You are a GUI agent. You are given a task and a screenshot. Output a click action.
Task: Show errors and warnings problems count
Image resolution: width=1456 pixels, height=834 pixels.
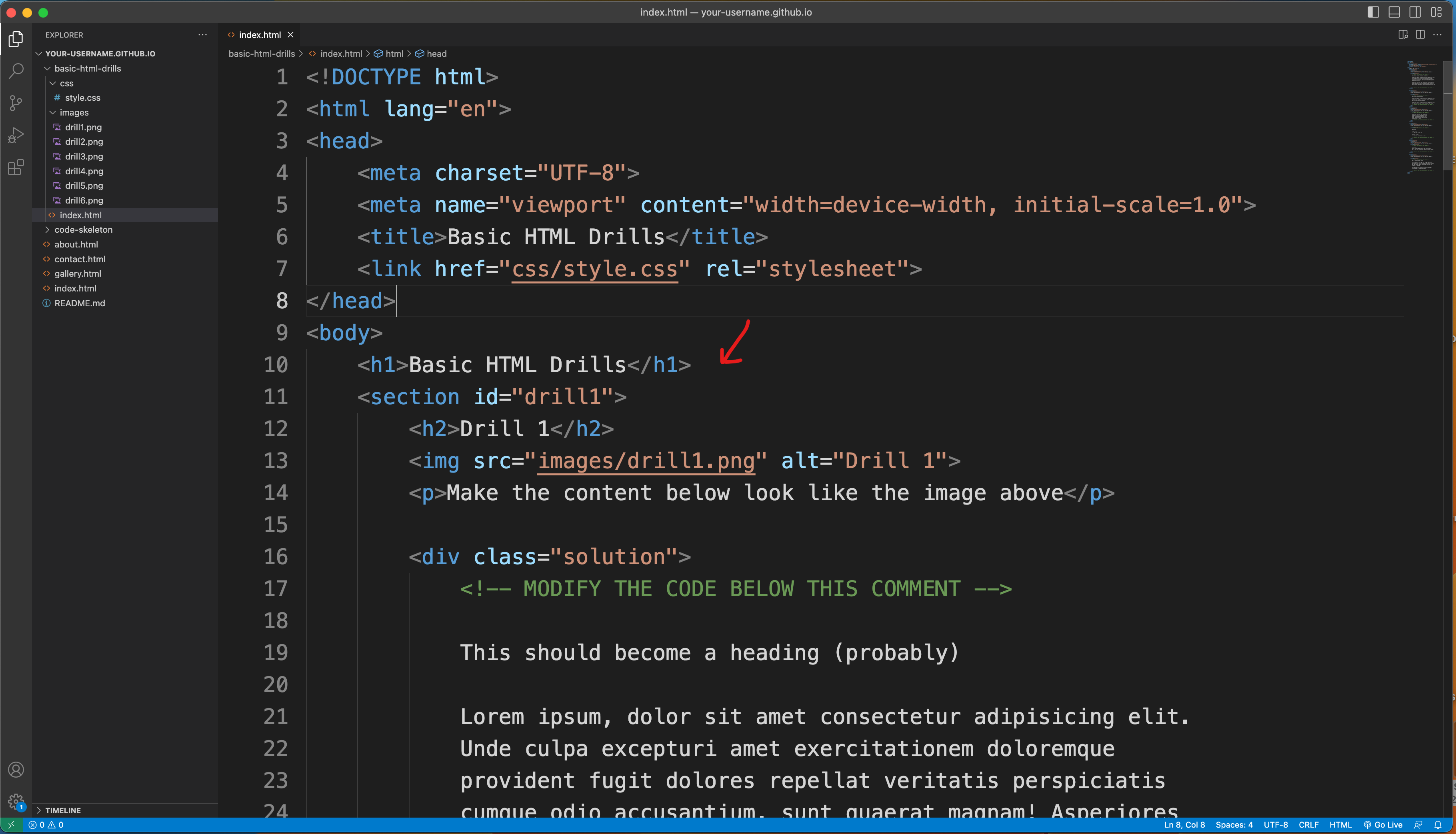click(x=46, y=825)
